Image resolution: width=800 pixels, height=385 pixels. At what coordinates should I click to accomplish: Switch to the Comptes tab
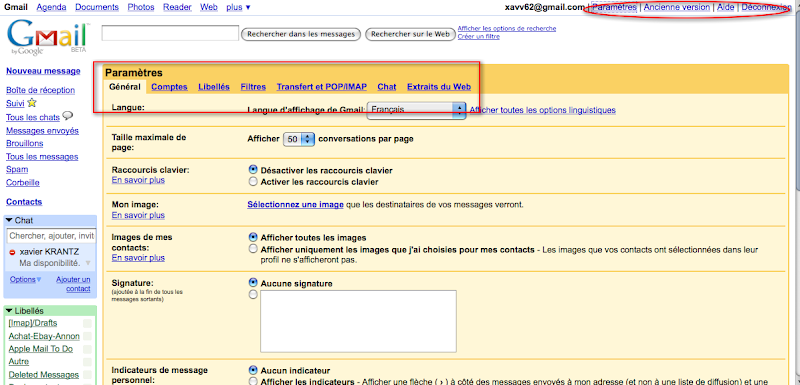169,87
